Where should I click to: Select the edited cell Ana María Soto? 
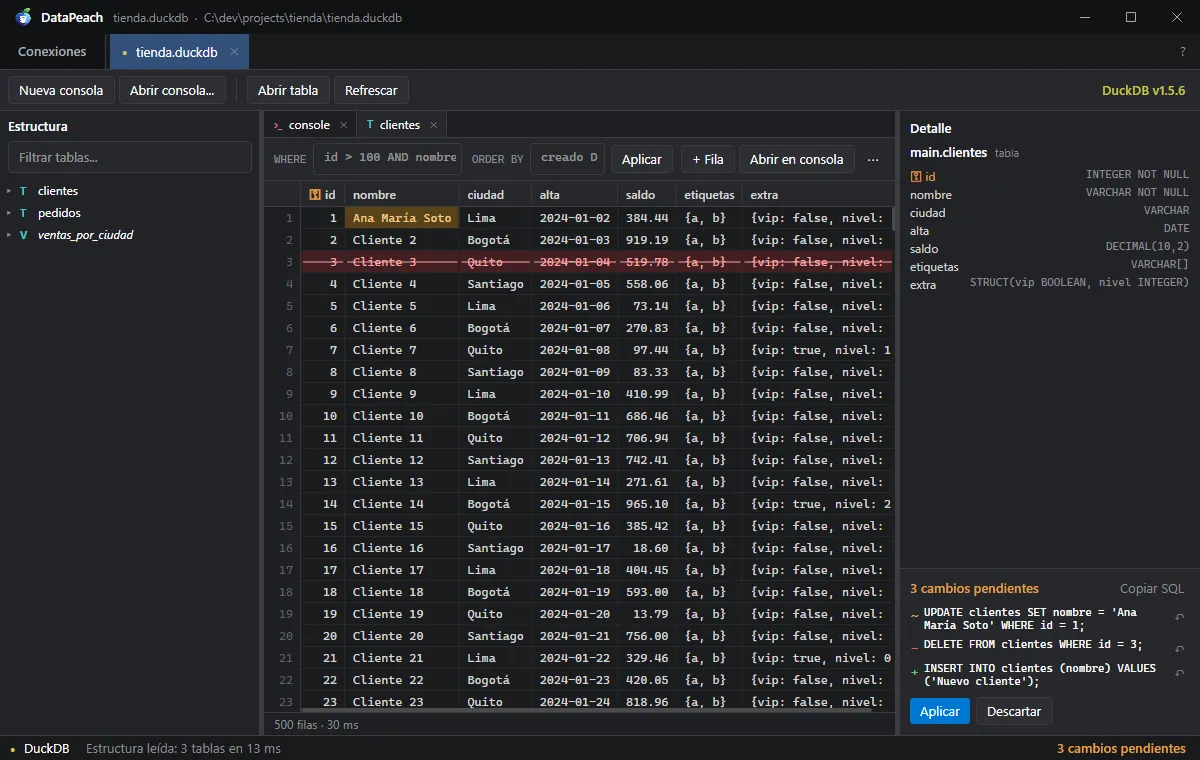click(x=402, y=218)
